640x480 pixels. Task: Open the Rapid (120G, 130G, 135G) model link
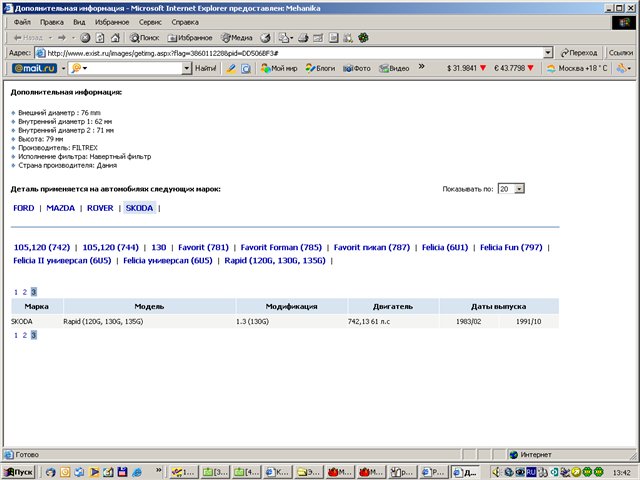click(275, 260)
